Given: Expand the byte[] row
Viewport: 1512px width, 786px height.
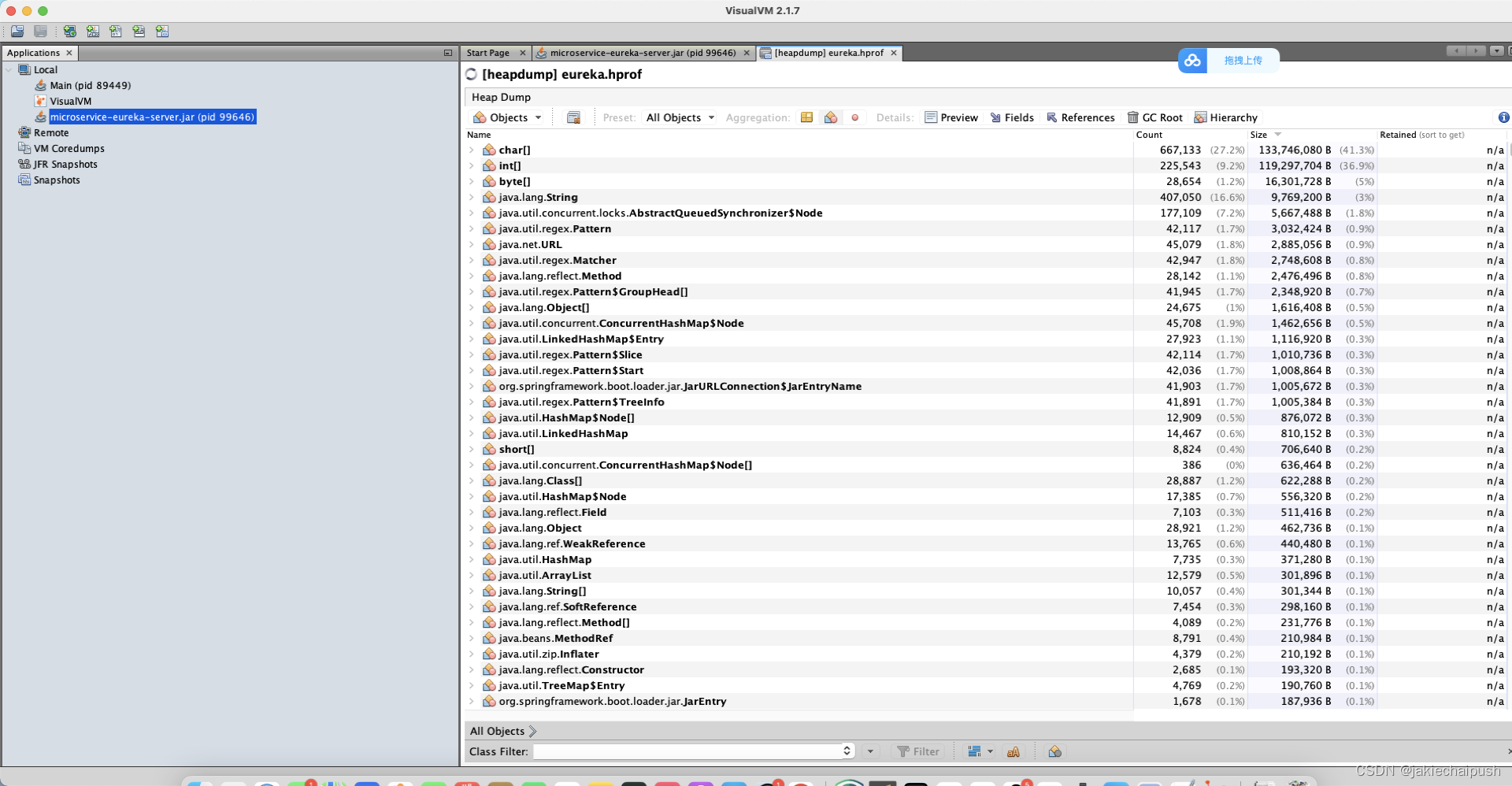Looking at the screenshot, I should click(x=472, y=181).
